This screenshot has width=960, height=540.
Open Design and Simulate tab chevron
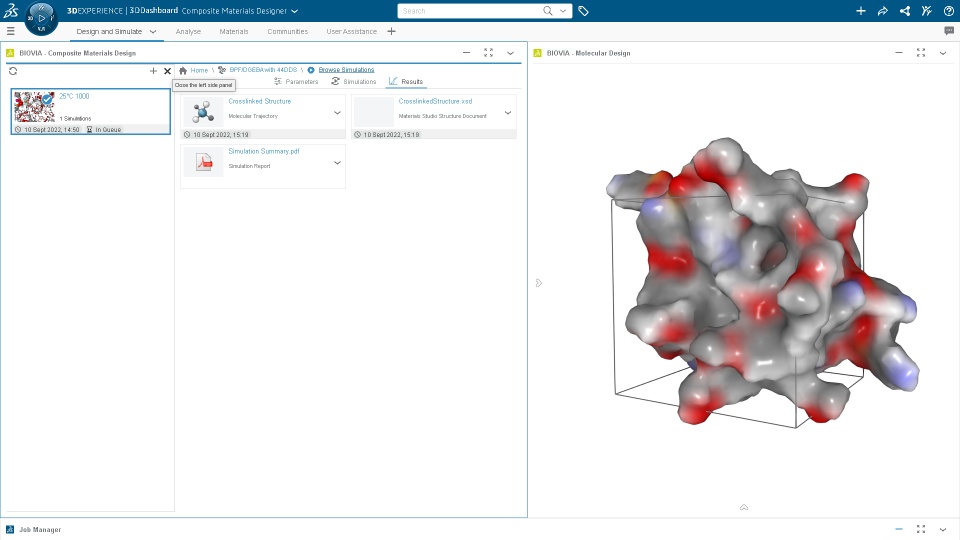coord(153,31)
